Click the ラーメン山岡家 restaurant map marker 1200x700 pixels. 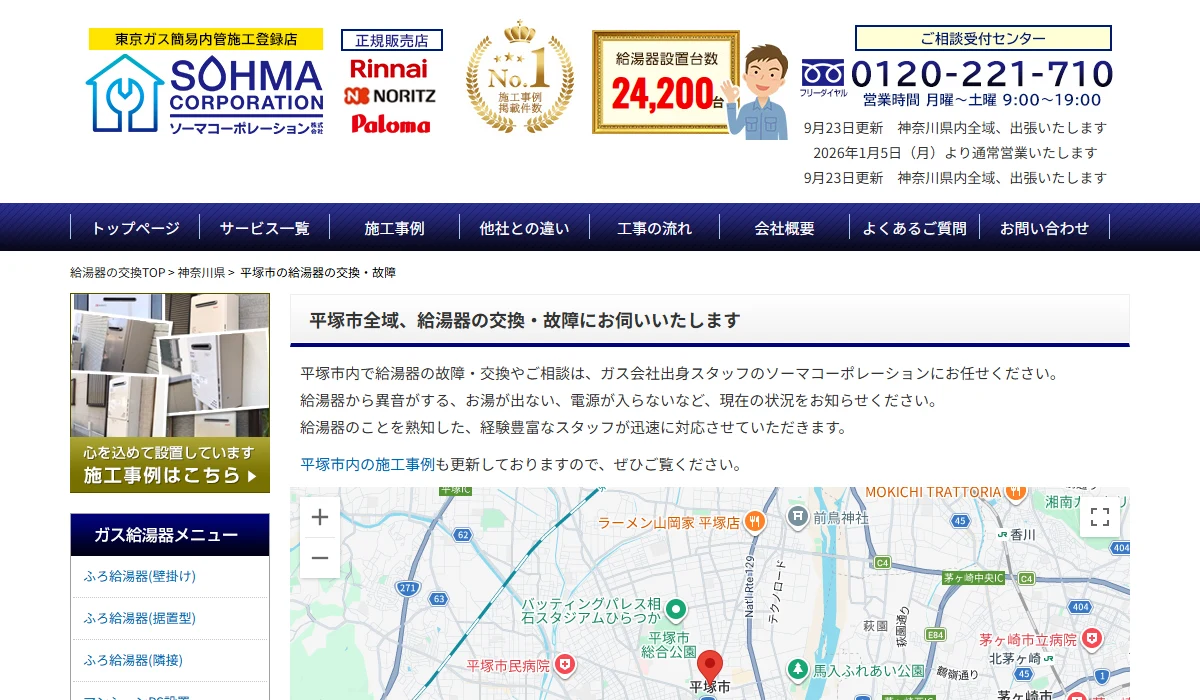point(756,520)
